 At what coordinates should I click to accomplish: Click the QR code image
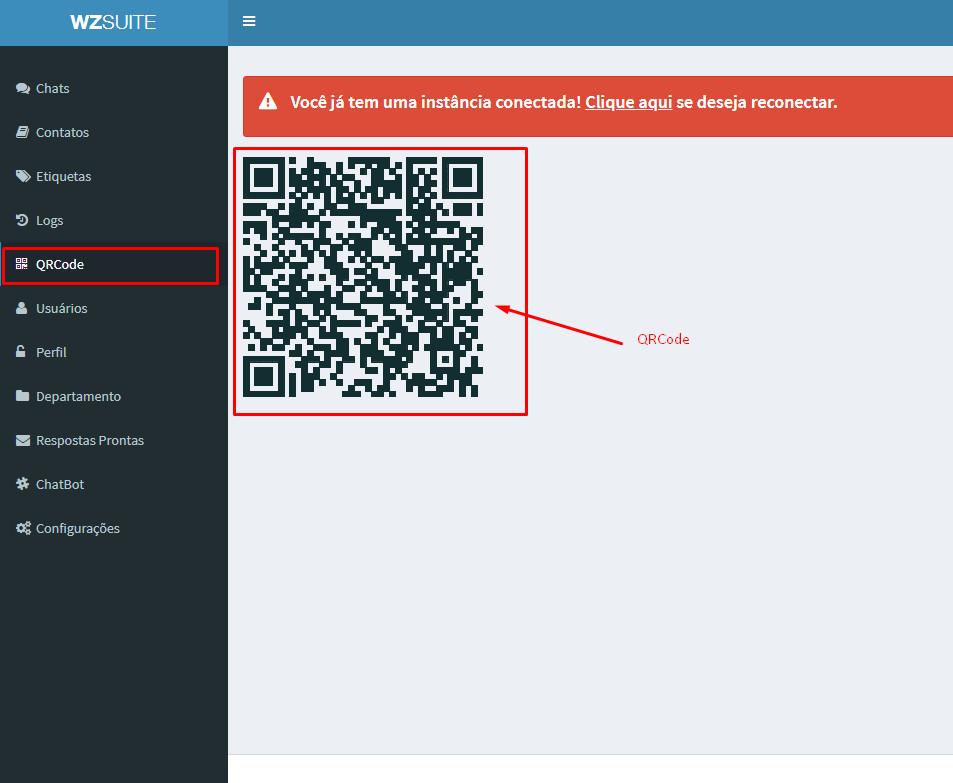(363, 277)
